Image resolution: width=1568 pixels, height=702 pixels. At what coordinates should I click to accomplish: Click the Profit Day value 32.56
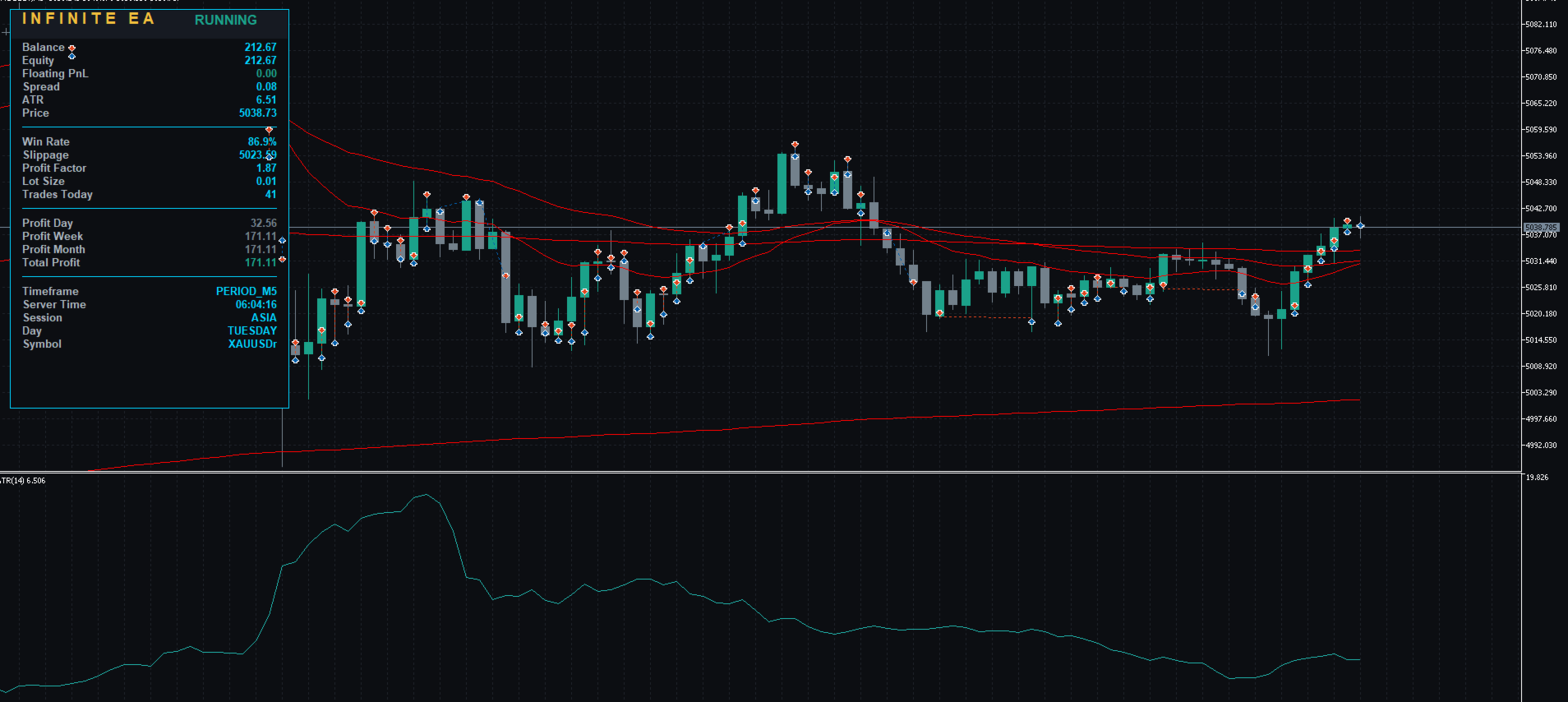coord(264,224)
